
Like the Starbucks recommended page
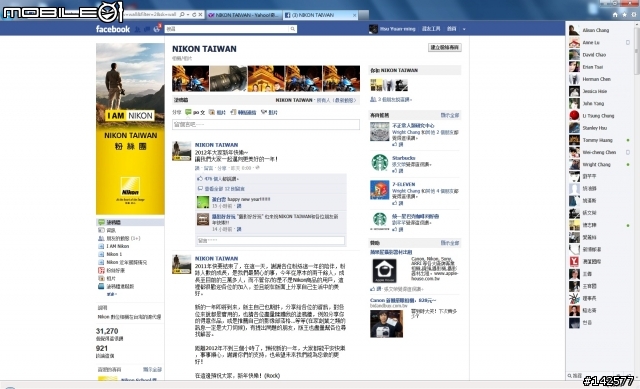(x=398, y=171)
